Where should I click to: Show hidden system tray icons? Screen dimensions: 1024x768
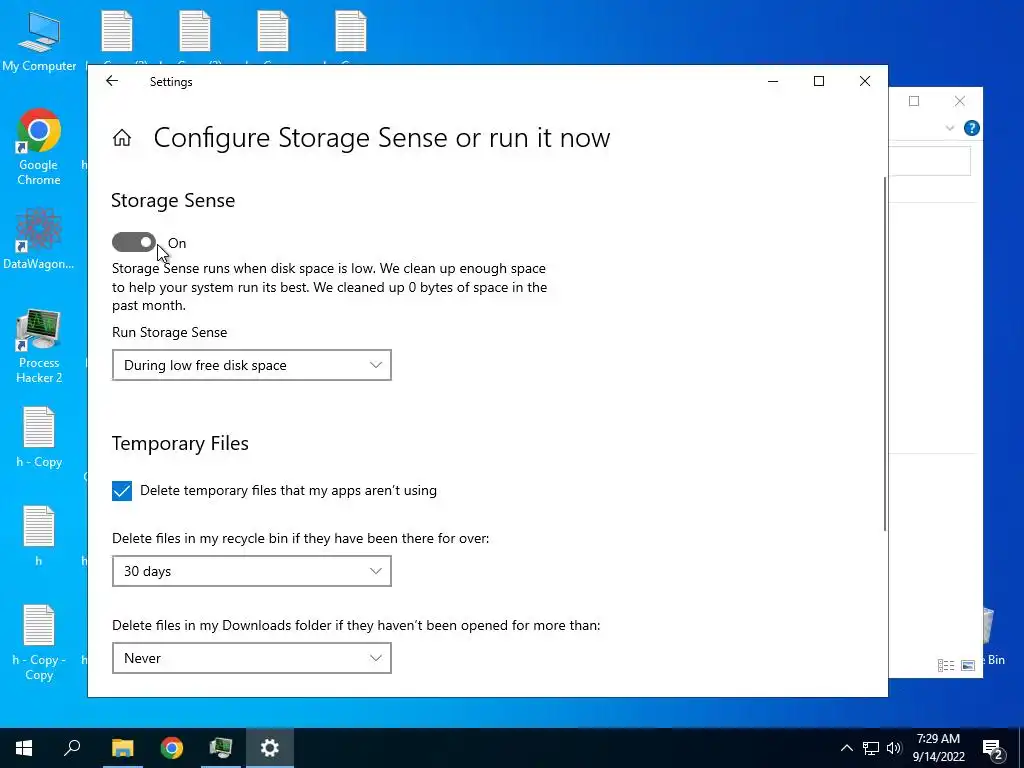[847, 748]
